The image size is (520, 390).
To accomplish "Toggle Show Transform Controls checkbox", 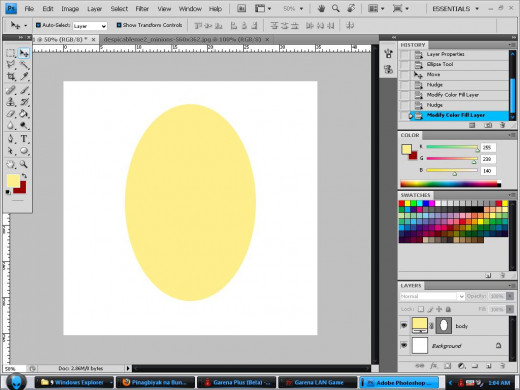I will point(119,25).
